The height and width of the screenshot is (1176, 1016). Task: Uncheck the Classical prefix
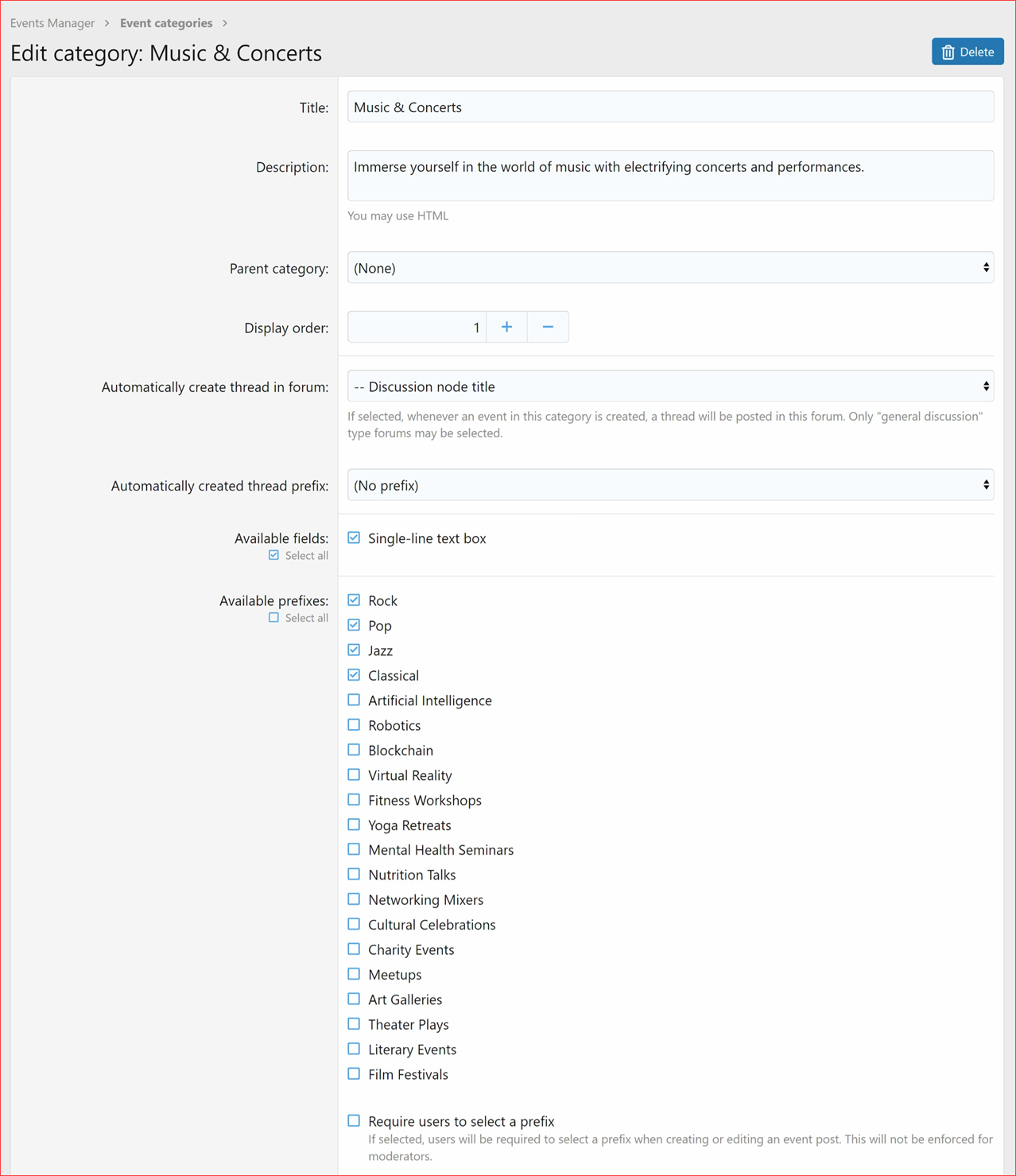(354, 674)
